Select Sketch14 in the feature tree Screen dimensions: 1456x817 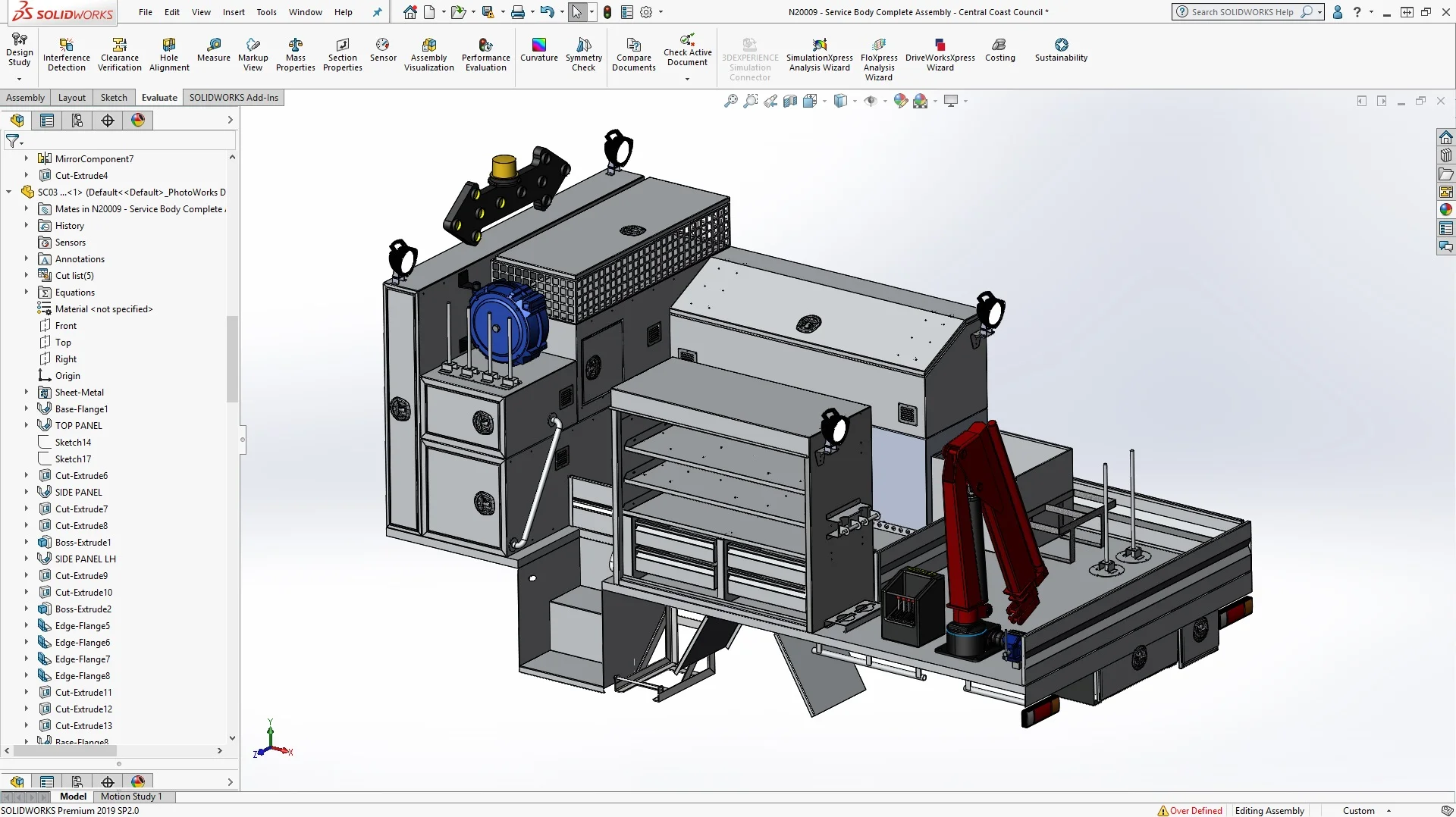pos(73,443)
